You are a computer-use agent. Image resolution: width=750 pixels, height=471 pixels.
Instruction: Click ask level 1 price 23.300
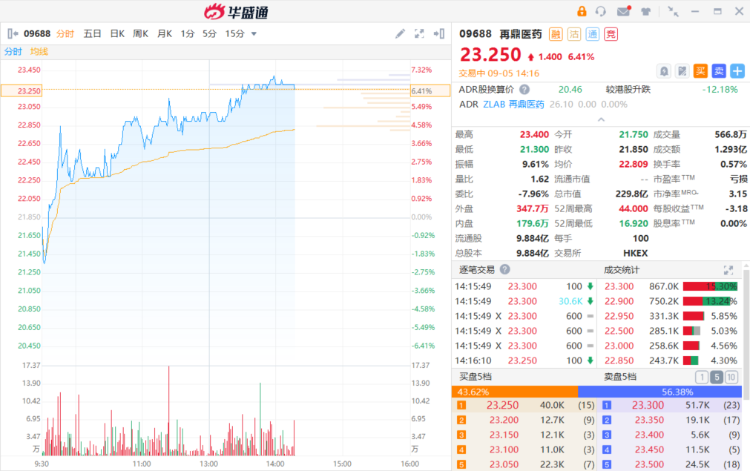pyautogui.click(x=648, y=405)
